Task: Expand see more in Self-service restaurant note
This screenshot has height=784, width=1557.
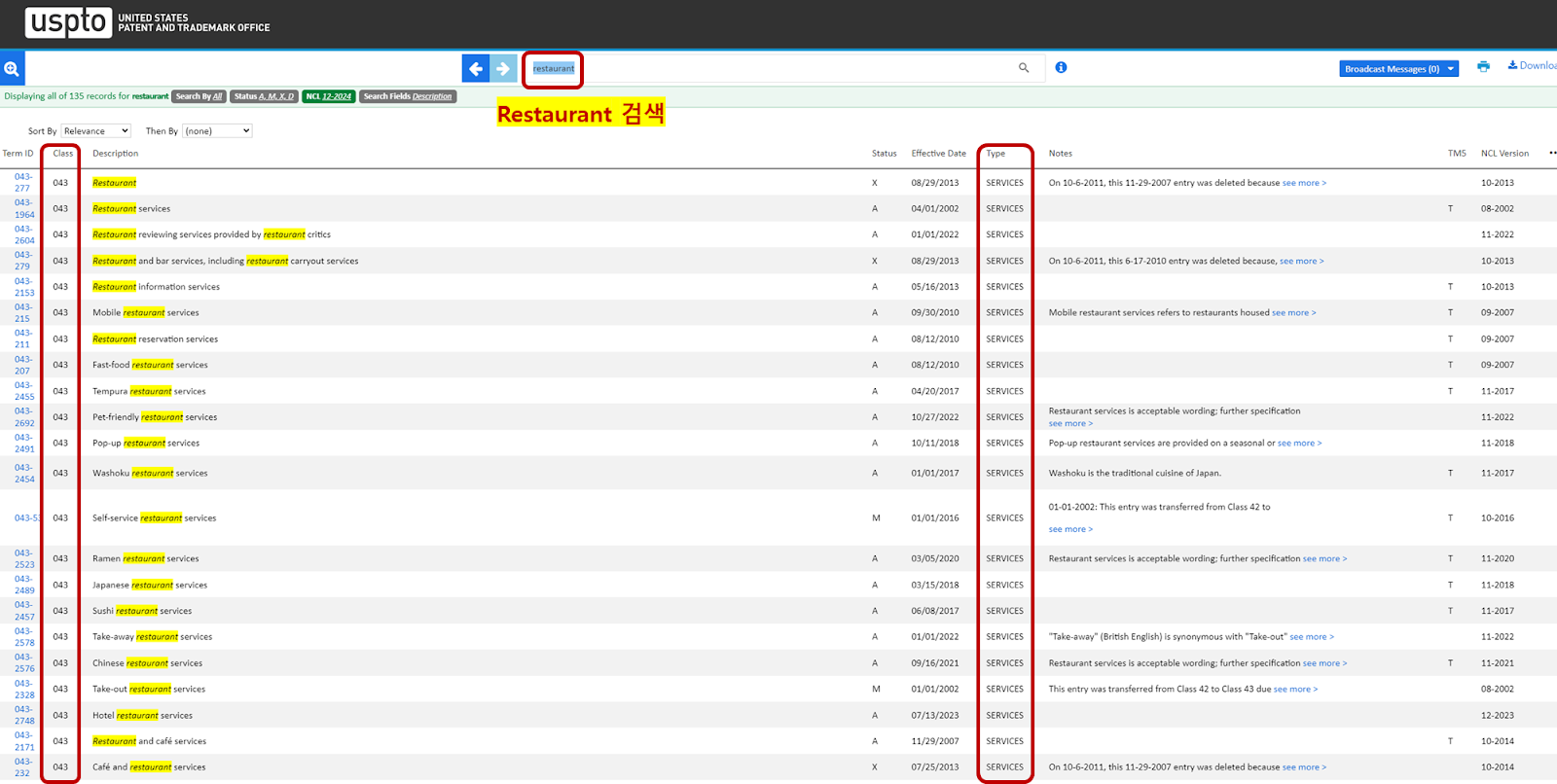Action: tap(1070, 530)
